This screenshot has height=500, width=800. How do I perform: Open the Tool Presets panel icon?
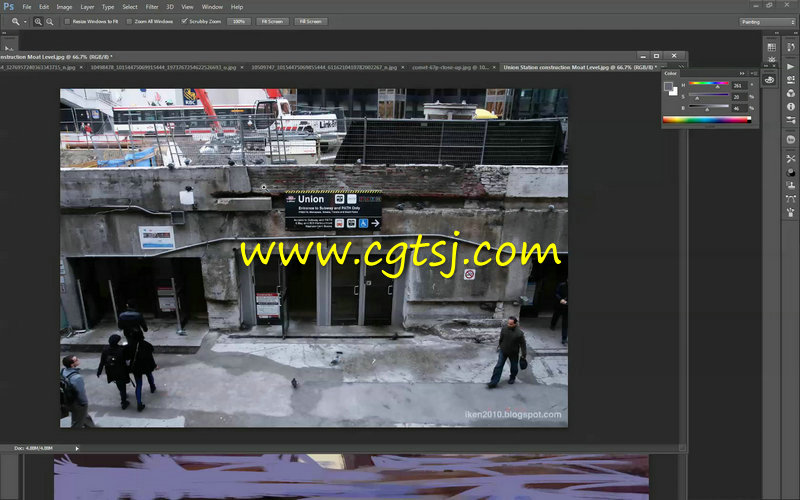(x=791, y=159)
